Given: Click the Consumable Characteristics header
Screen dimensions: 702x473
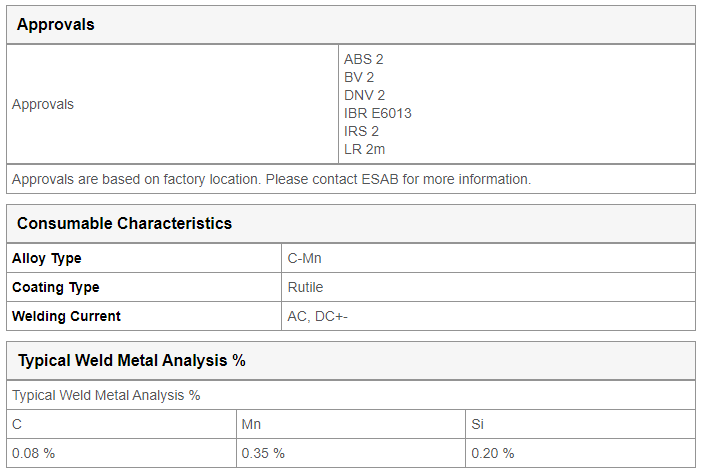Looking at the screenshot, I should pyautogui.click(x=124, y=223).
